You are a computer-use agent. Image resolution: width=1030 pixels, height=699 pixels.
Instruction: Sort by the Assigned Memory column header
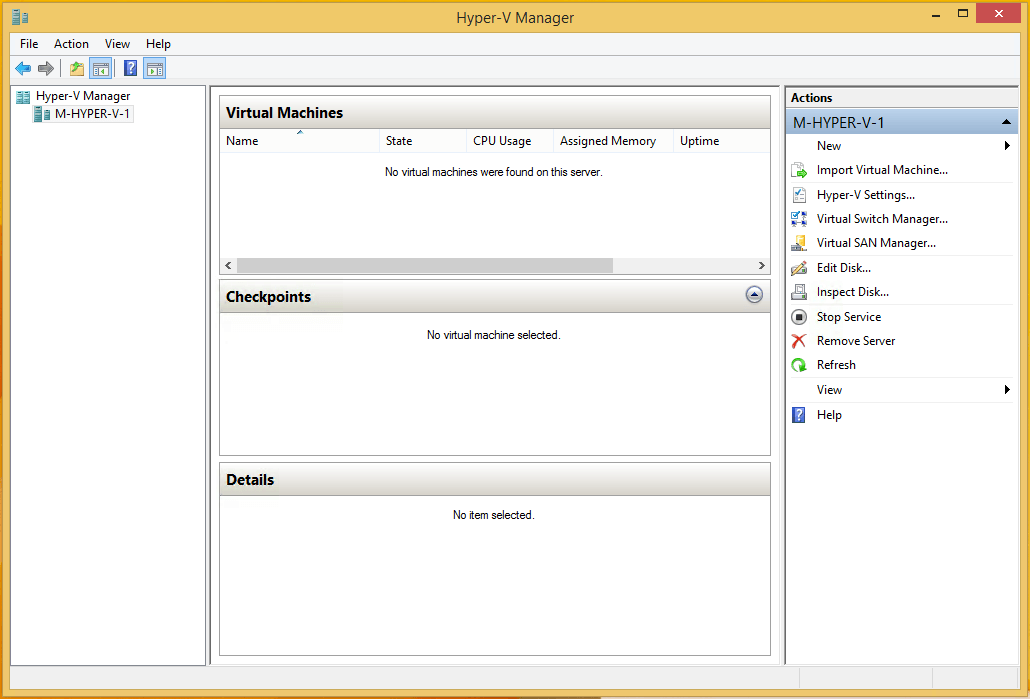[614, 141]
